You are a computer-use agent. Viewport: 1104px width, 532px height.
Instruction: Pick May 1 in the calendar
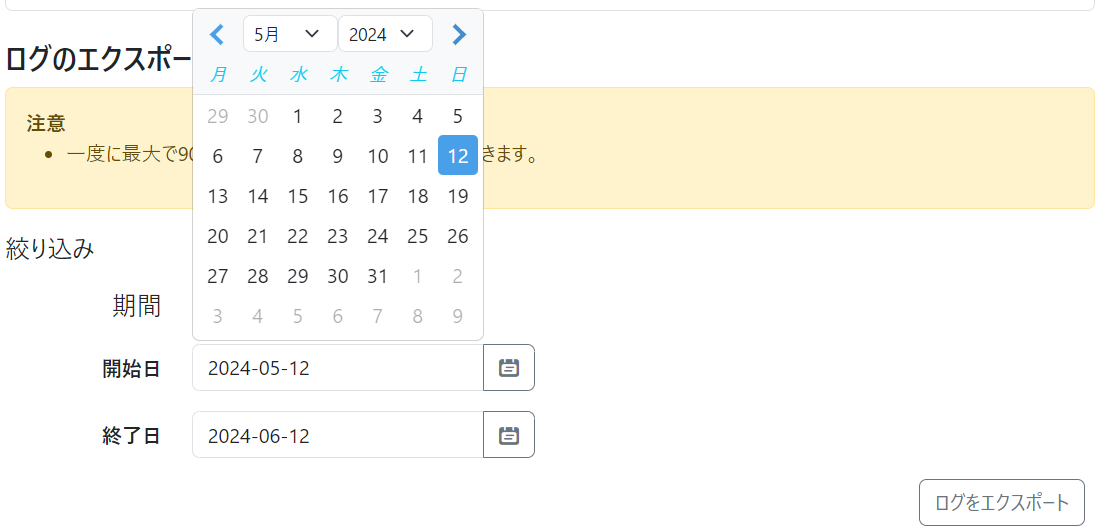tap(298, 116)
